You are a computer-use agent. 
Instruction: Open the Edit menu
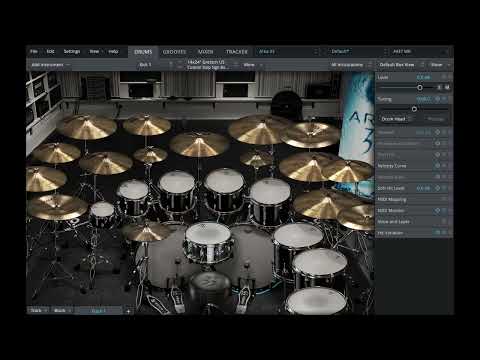(x=50, y=51)
